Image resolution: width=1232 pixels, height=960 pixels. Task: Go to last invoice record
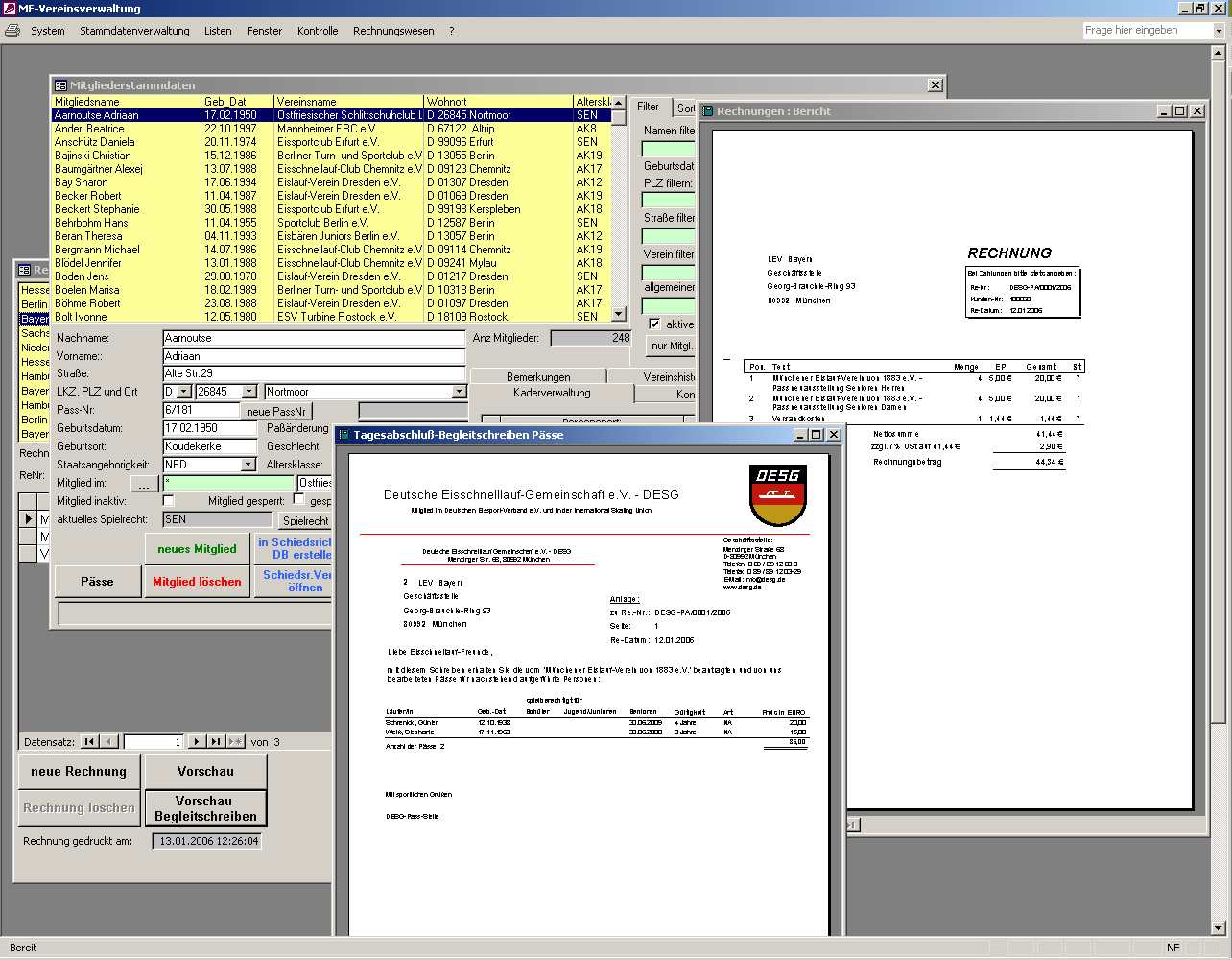[216, 742]
